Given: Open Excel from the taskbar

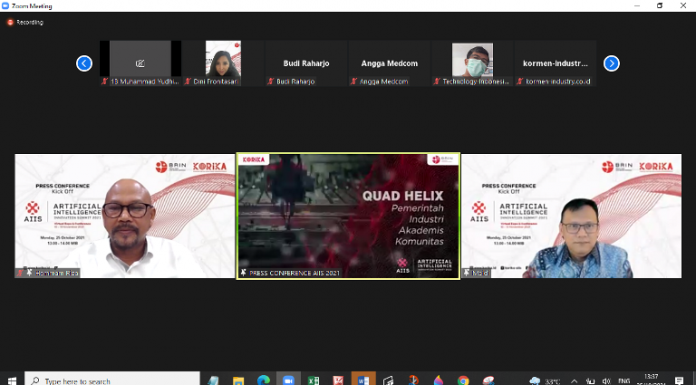Looking at the screenshot, I should pyautogui.click(x=313, y=380).
